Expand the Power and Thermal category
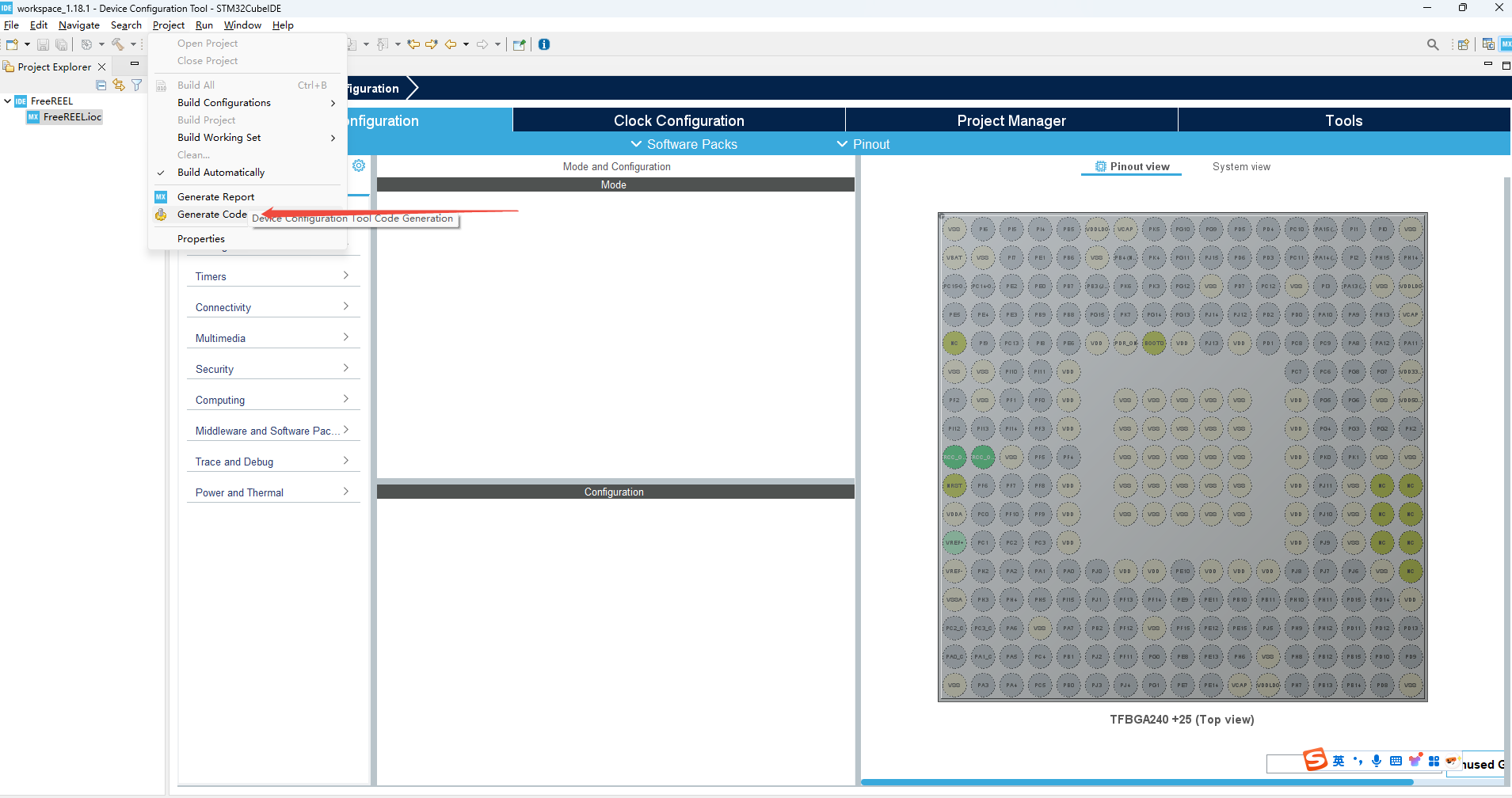Viewport: 1512px width, 798px height. [x=273, y=492]
